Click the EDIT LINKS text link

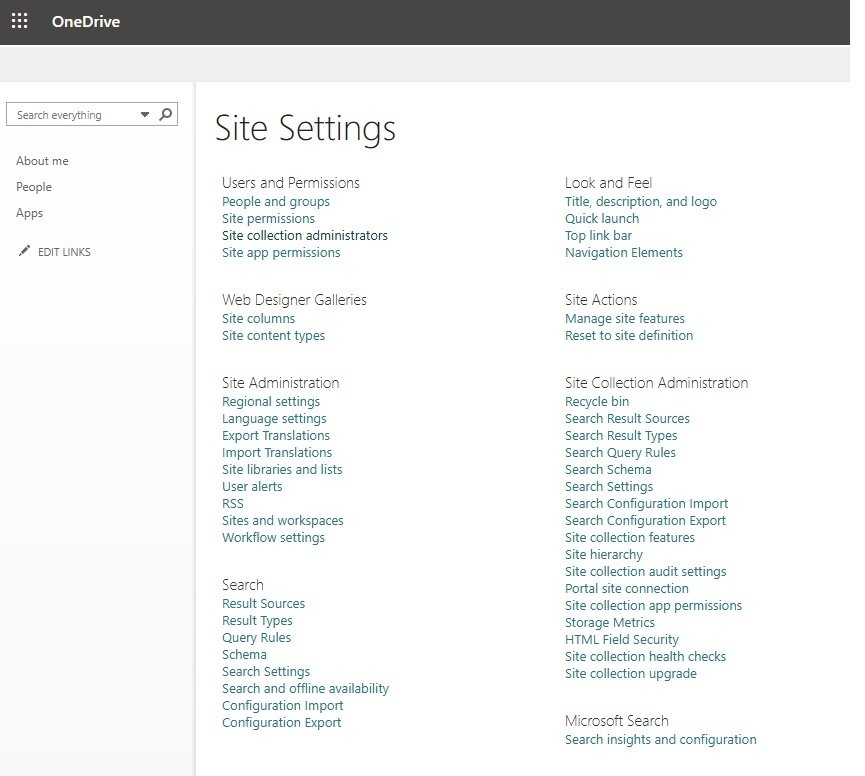[x=64, y=252]
